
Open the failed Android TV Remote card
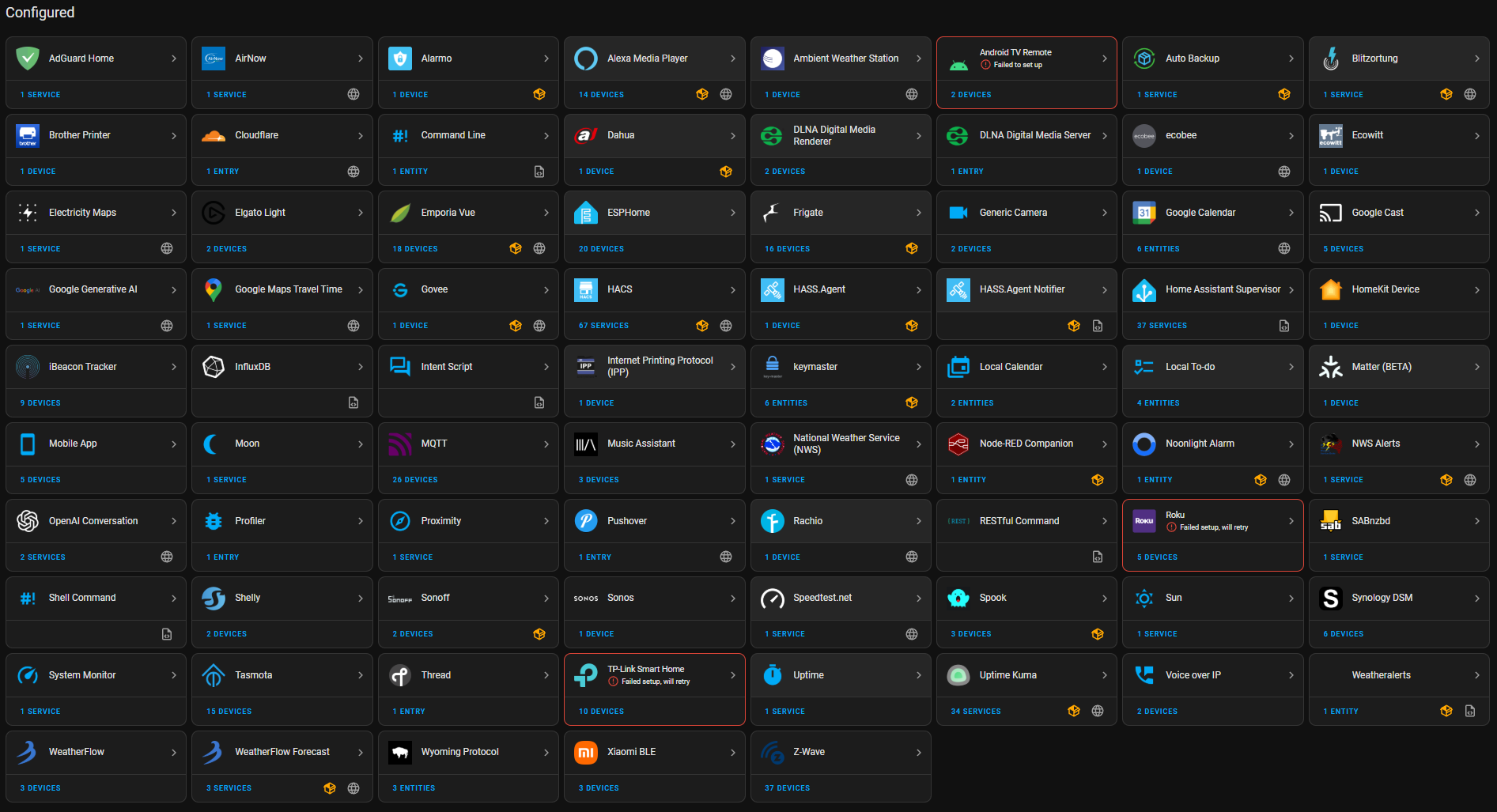(x=1026, y=58)
